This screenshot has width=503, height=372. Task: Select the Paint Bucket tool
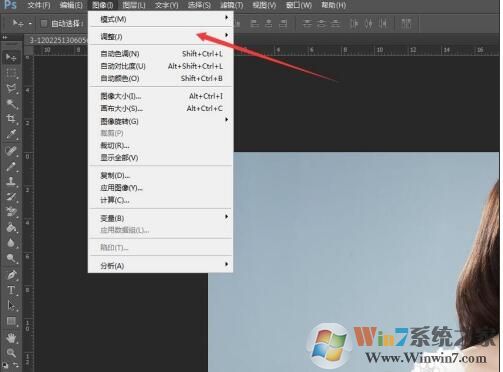pos(11,228)
